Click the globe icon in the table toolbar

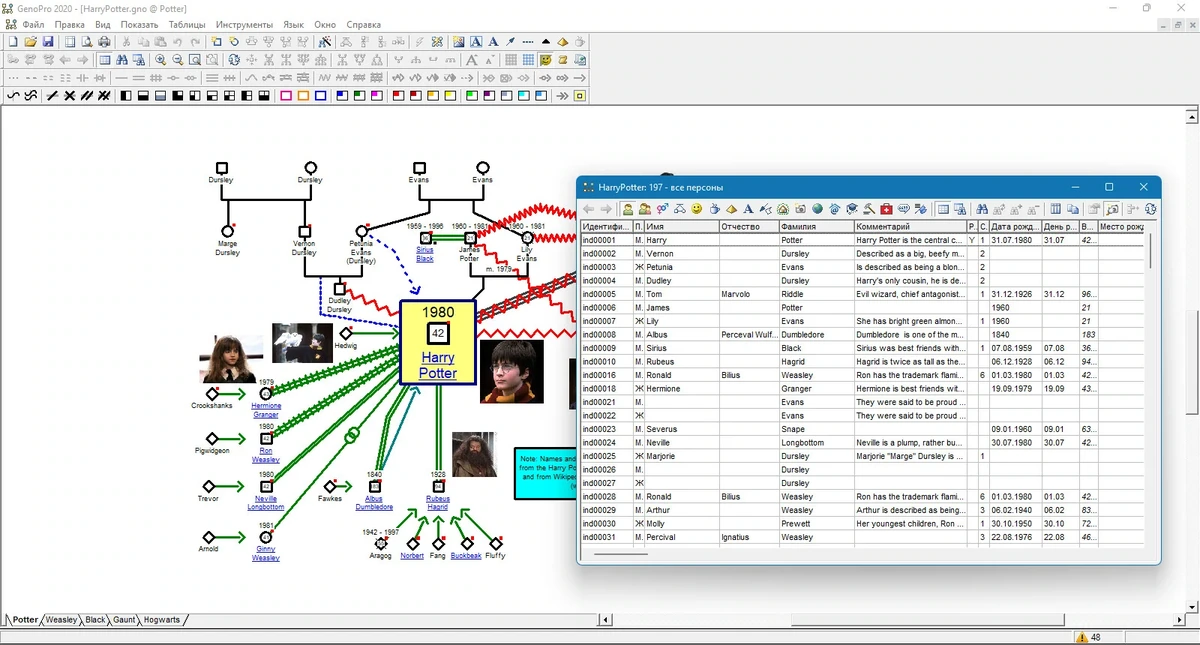(816, 209)
